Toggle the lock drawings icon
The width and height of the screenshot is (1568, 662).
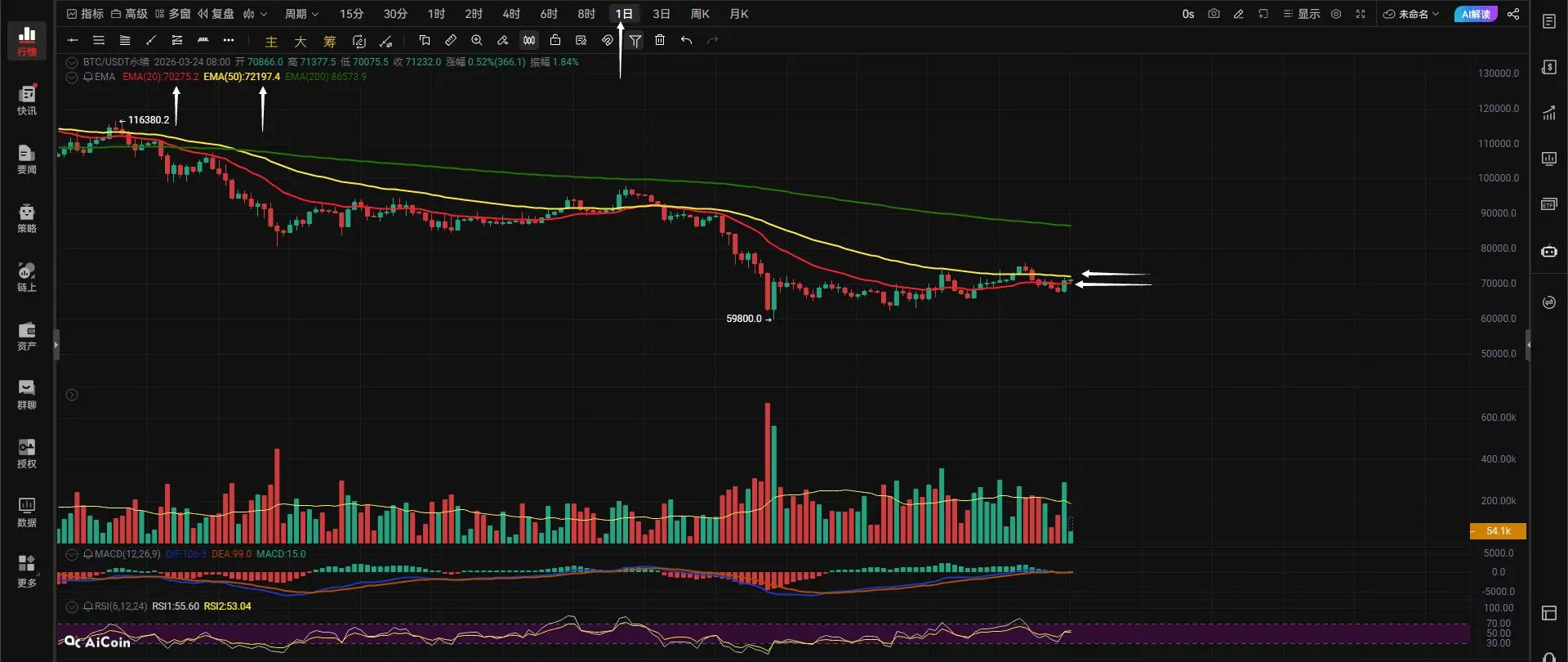(x=555, y=40)
